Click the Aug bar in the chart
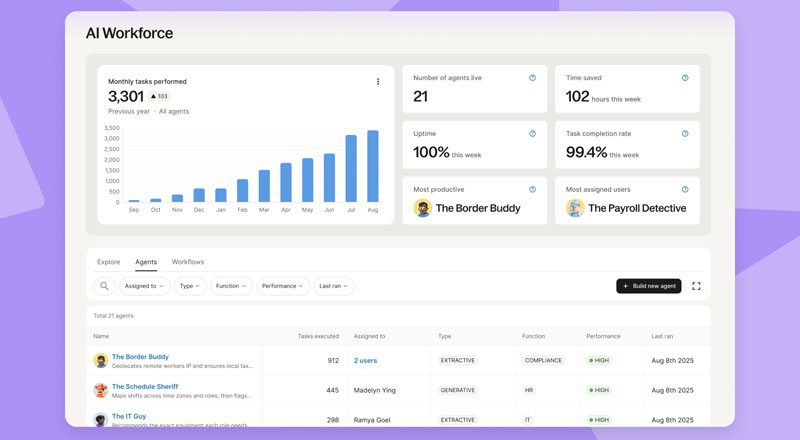Screen dimensions: 800x440 pos(373,167)
